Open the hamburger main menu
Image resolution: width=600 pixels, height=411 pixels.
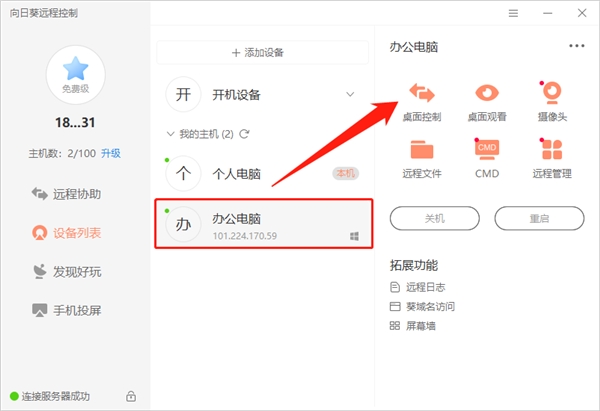click(513, 13)
